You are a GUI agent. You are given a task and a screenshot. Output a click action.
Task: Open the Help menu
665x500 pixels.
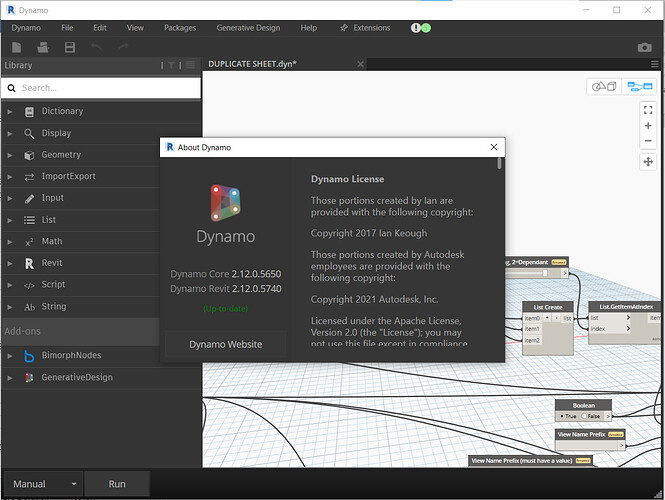(308, 28)
